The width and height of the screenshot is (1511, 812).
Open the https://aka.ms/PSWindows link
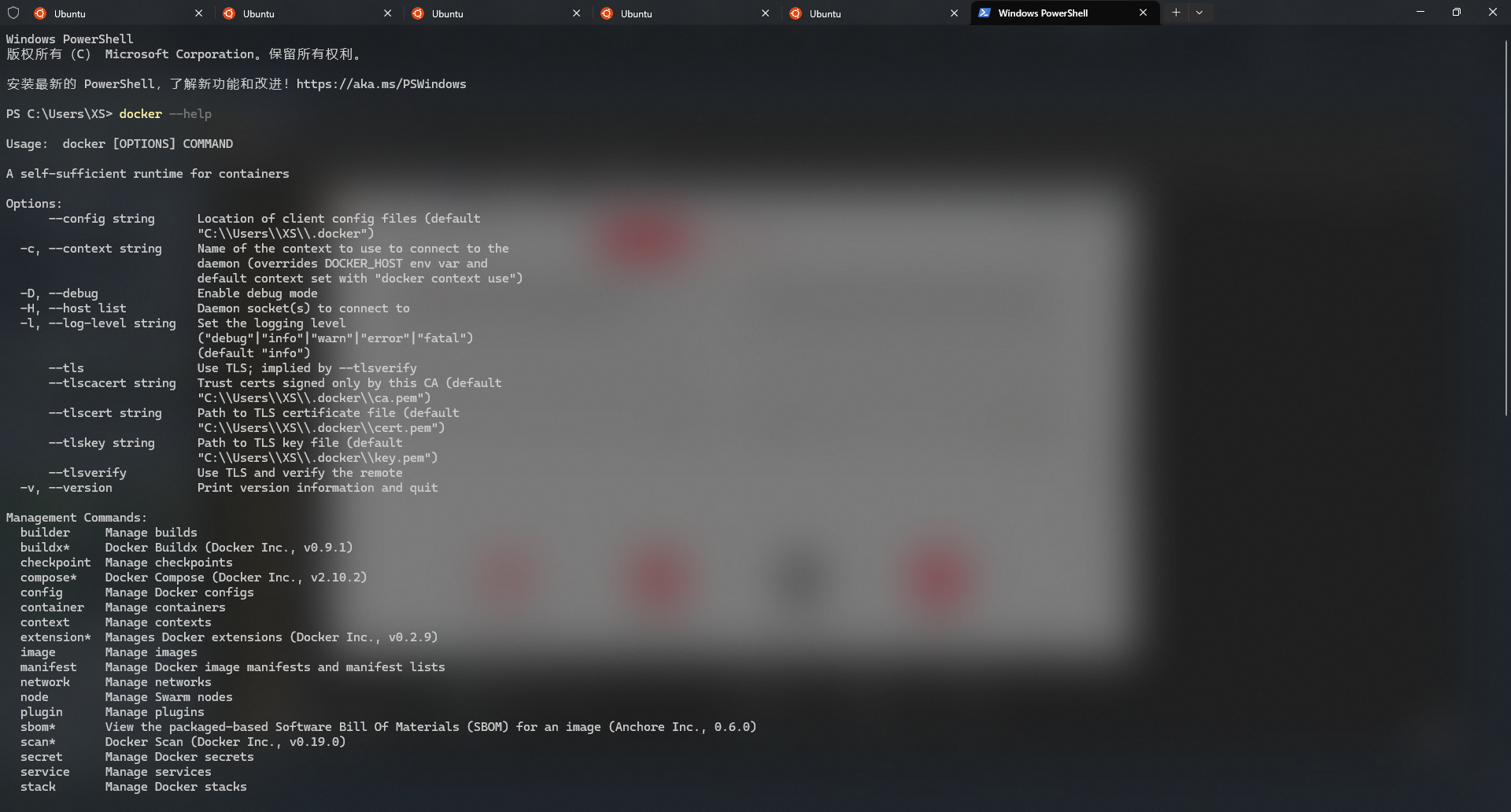point(381,83)
